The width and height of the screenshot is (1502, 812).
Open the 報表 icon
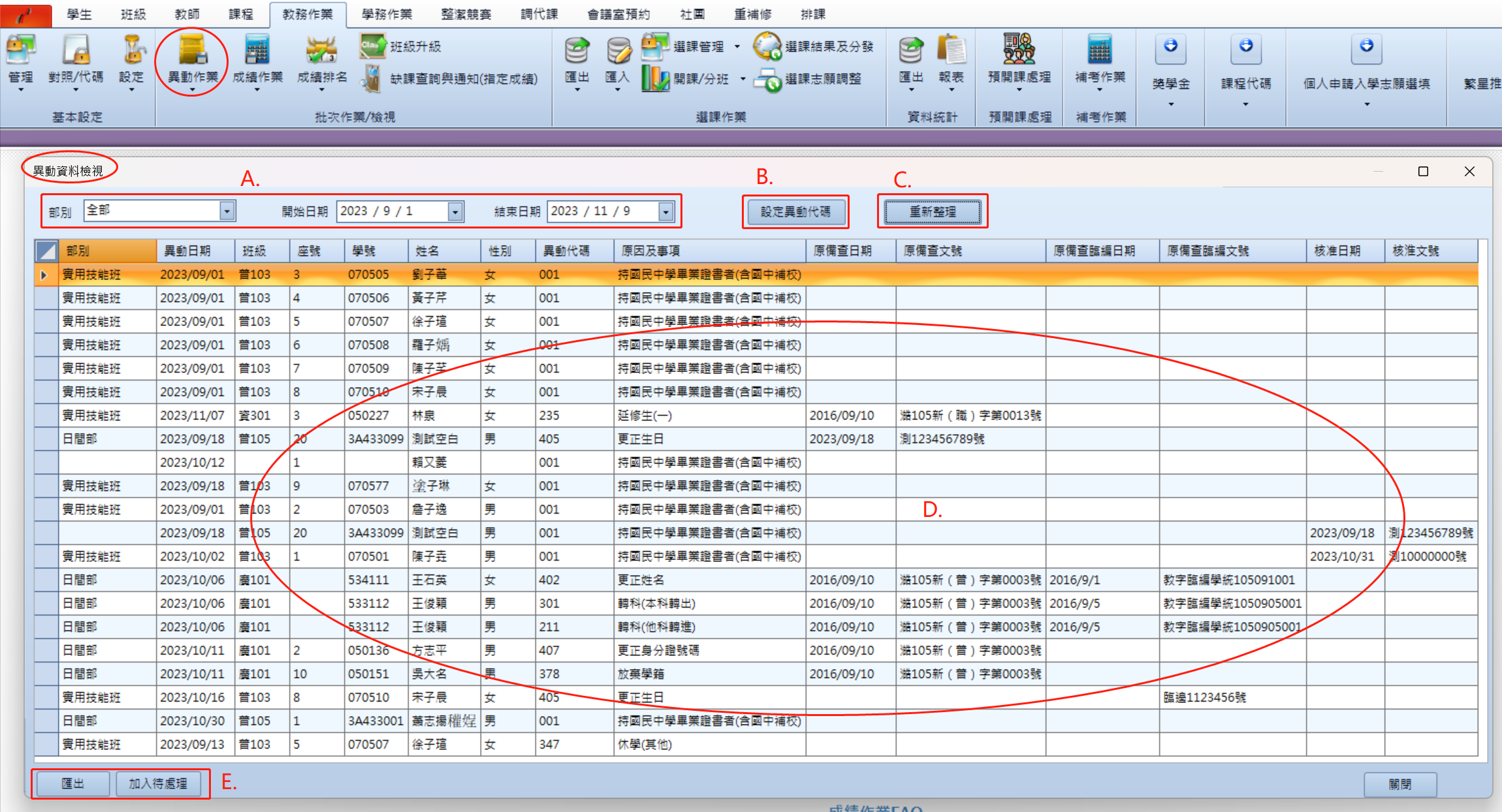[951, 50]
